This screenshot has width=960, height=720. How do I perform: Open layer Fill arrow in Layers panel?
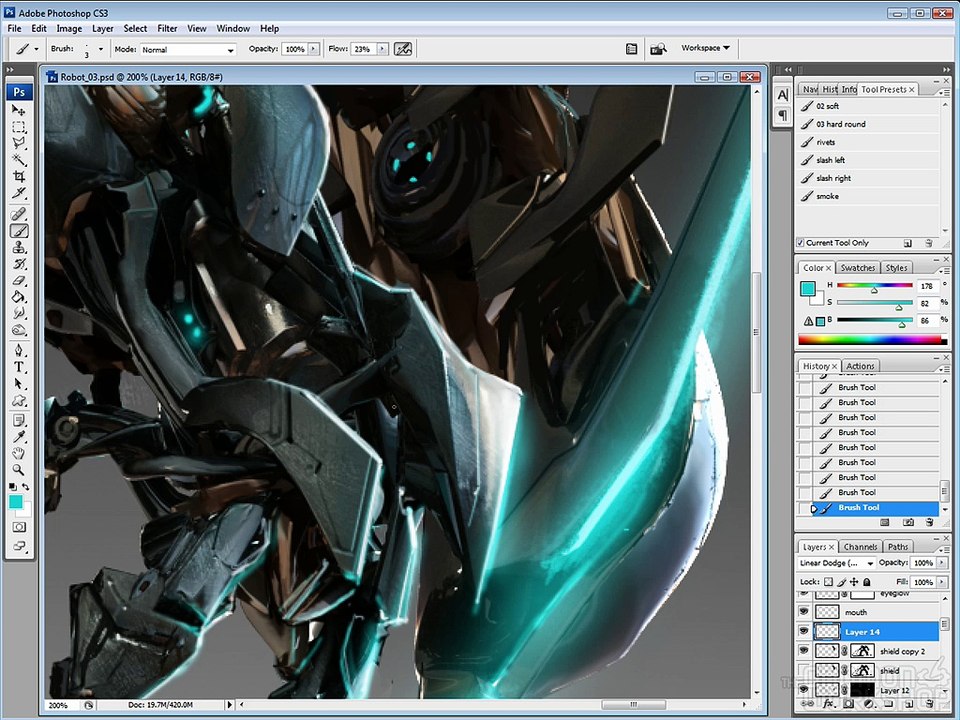tap(942, 582)
